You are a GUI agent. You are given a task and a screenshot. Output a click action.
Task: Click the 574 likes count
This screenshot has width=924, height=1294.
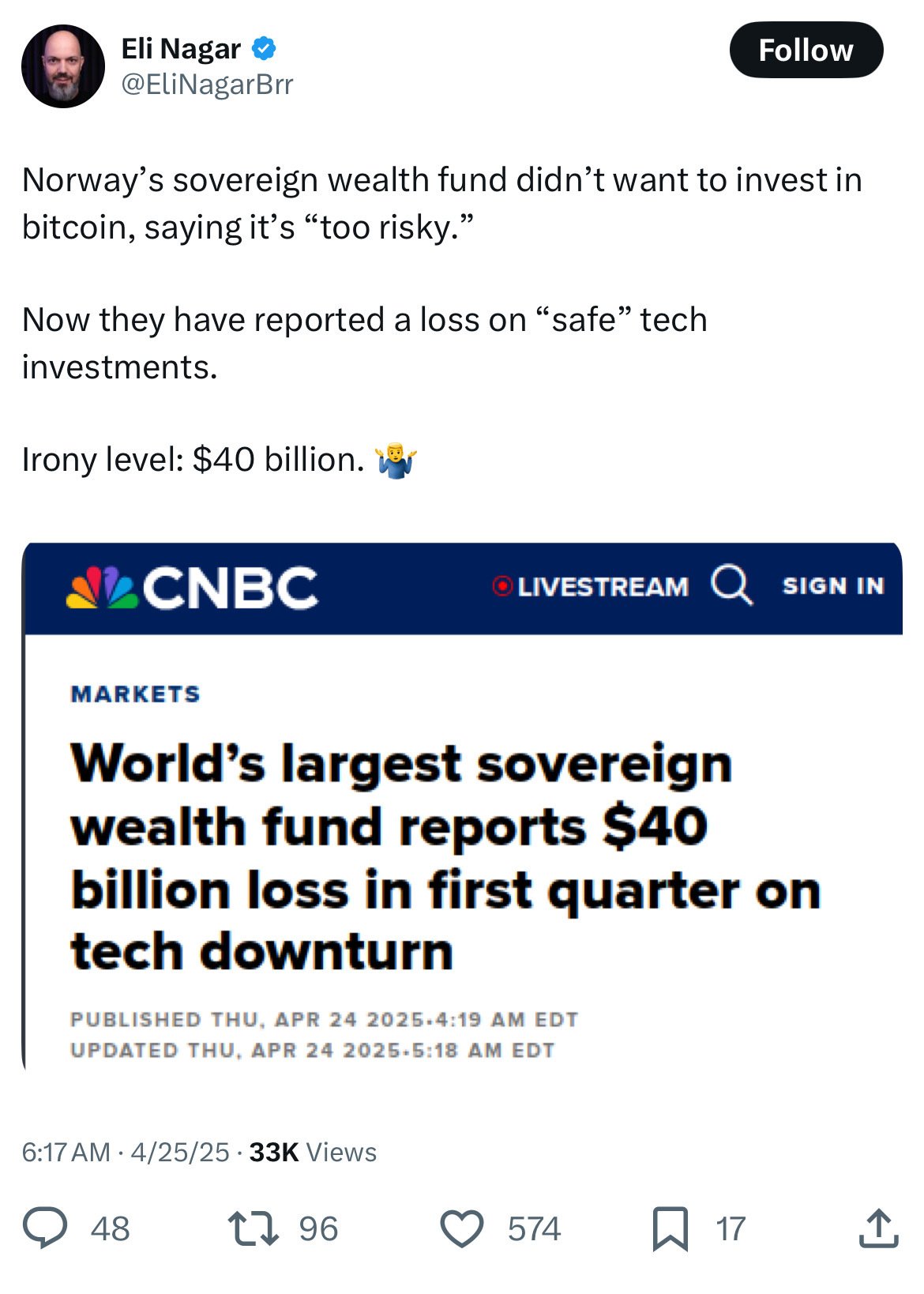click(534, 1229)
